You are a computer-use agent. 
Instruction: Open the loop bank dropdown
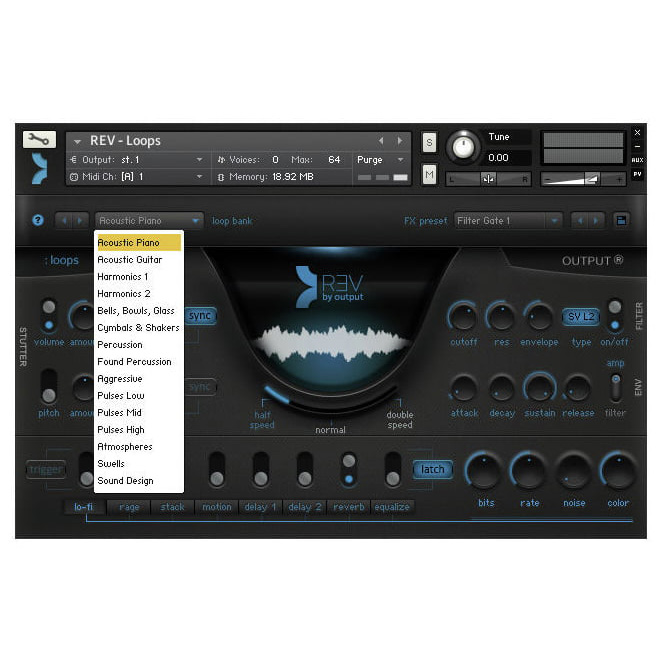tap(149, 220)
